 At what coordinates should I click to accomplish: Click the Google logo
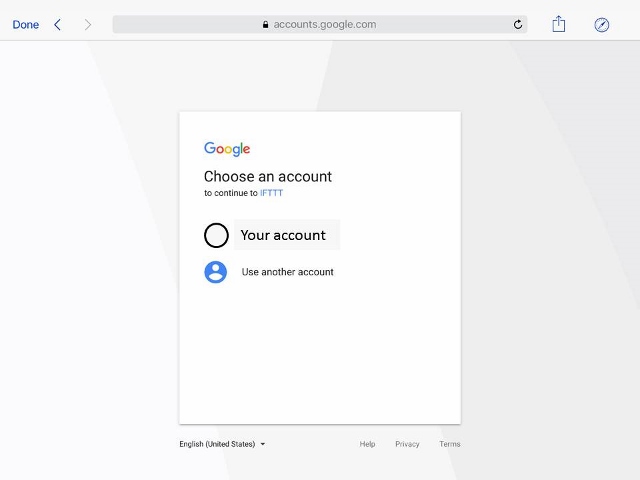coord(227,149)
